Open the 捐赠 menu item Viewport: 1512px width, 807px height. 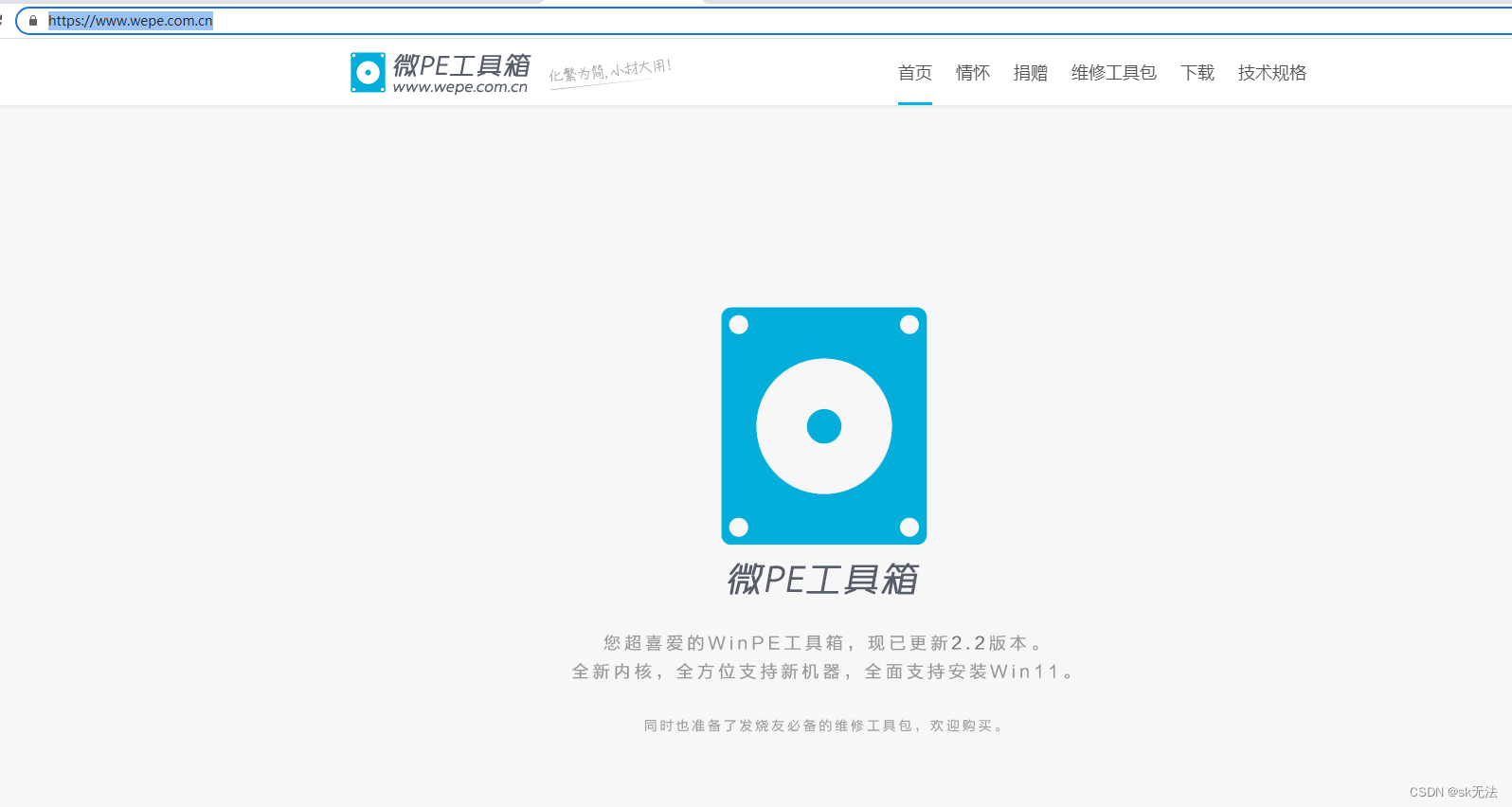click(1031, 73)
